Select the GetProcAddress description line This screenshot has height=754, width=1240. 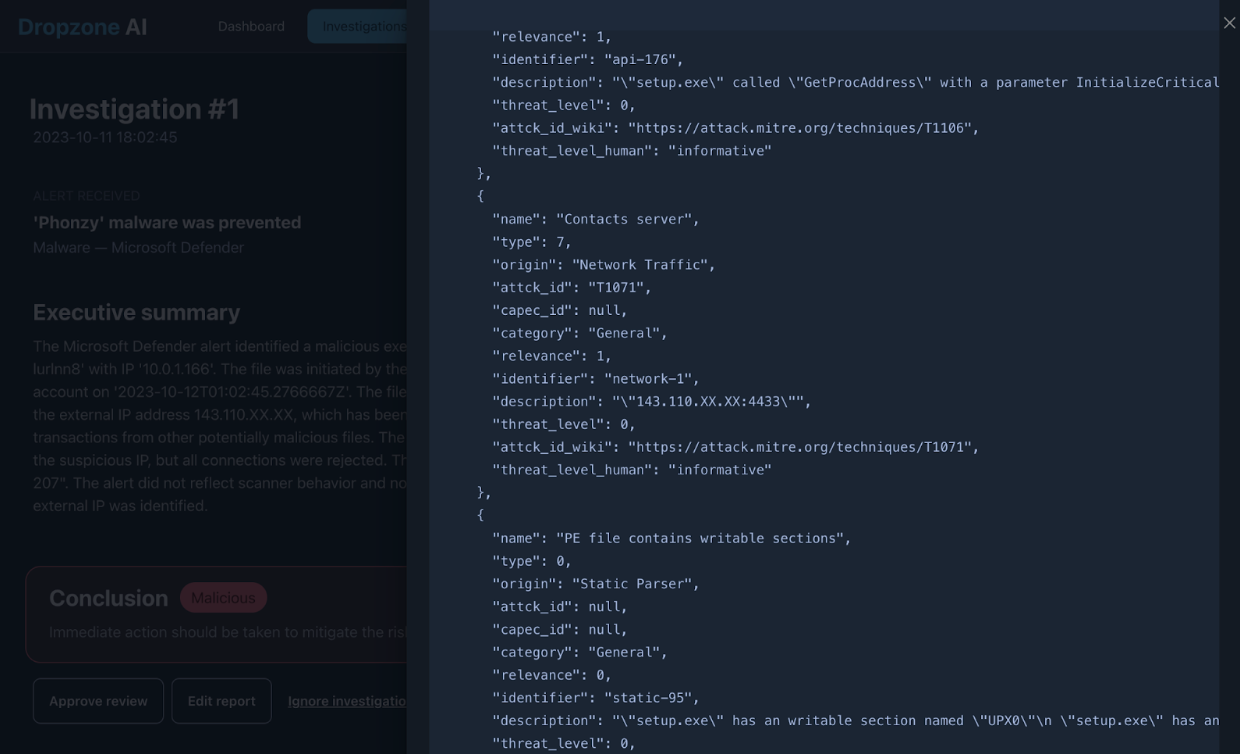[855, 83]
